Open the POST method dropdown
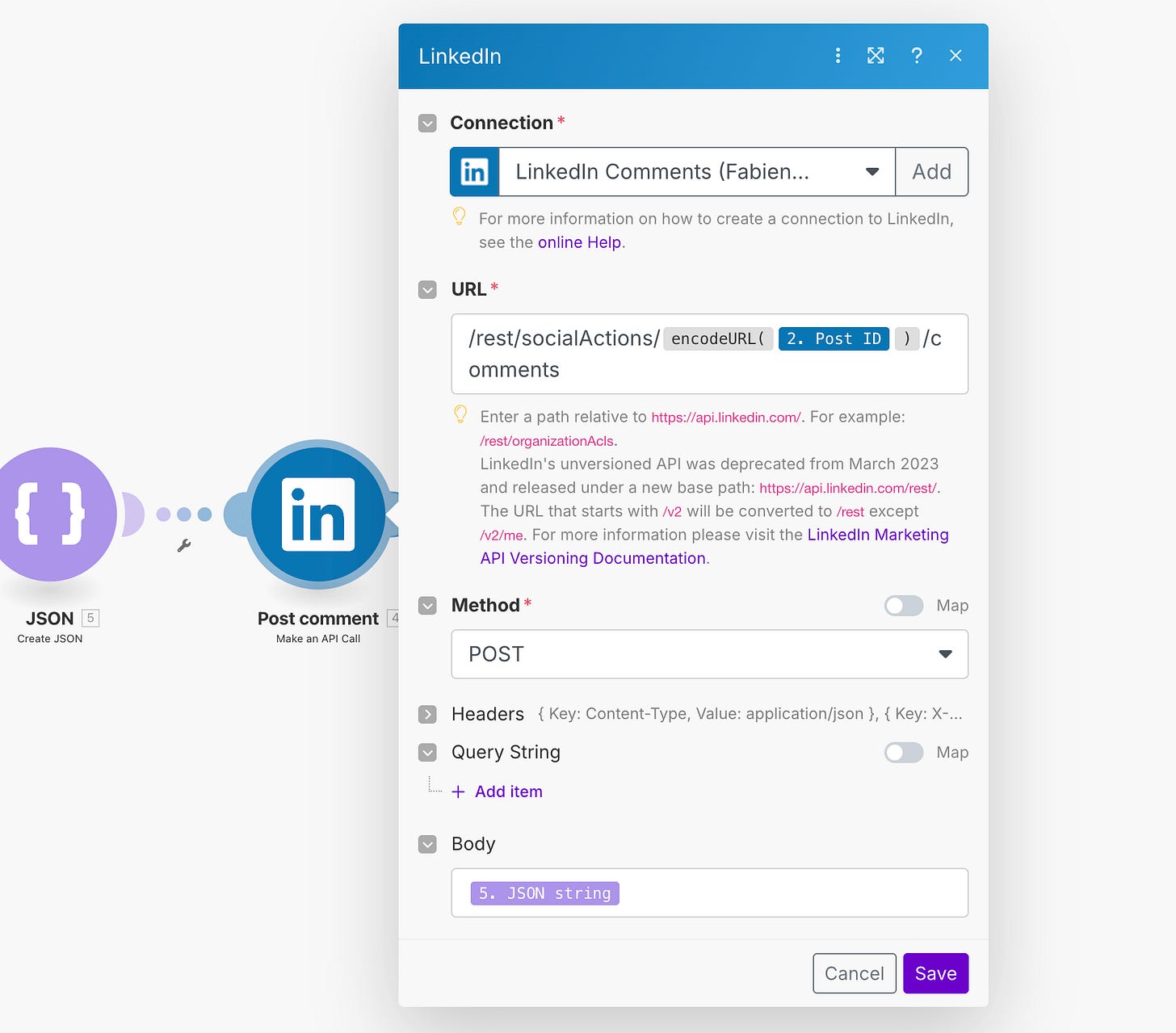 coord(709,654)
